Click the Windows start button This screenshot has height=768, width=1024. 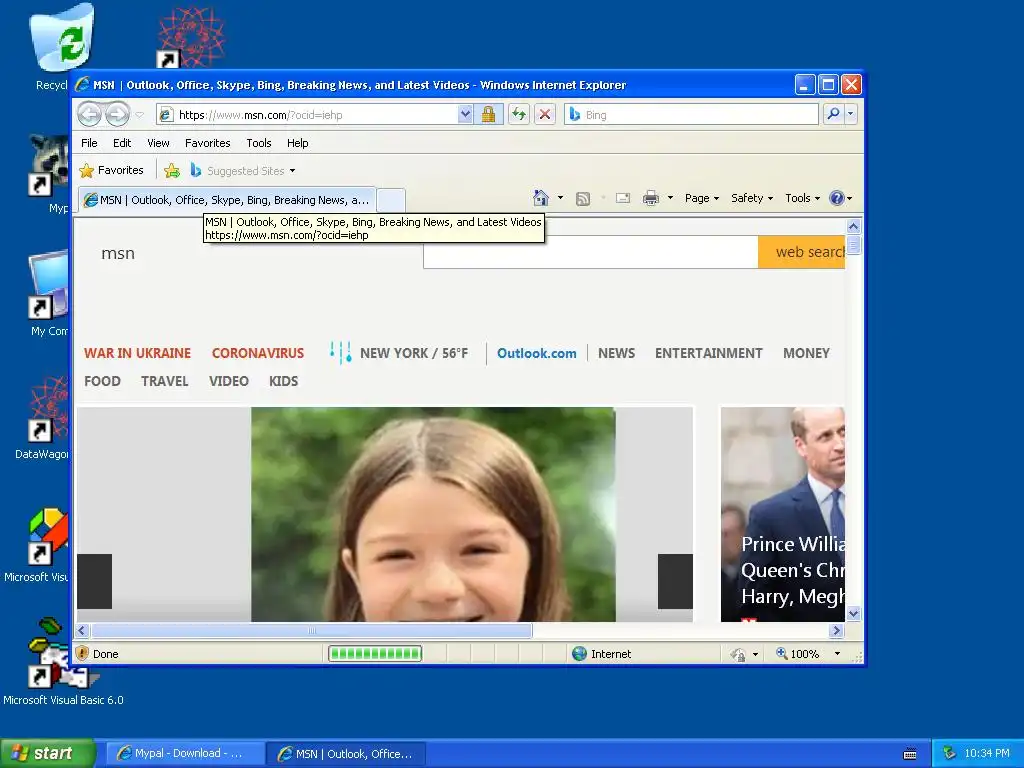(x=47, y=753)
